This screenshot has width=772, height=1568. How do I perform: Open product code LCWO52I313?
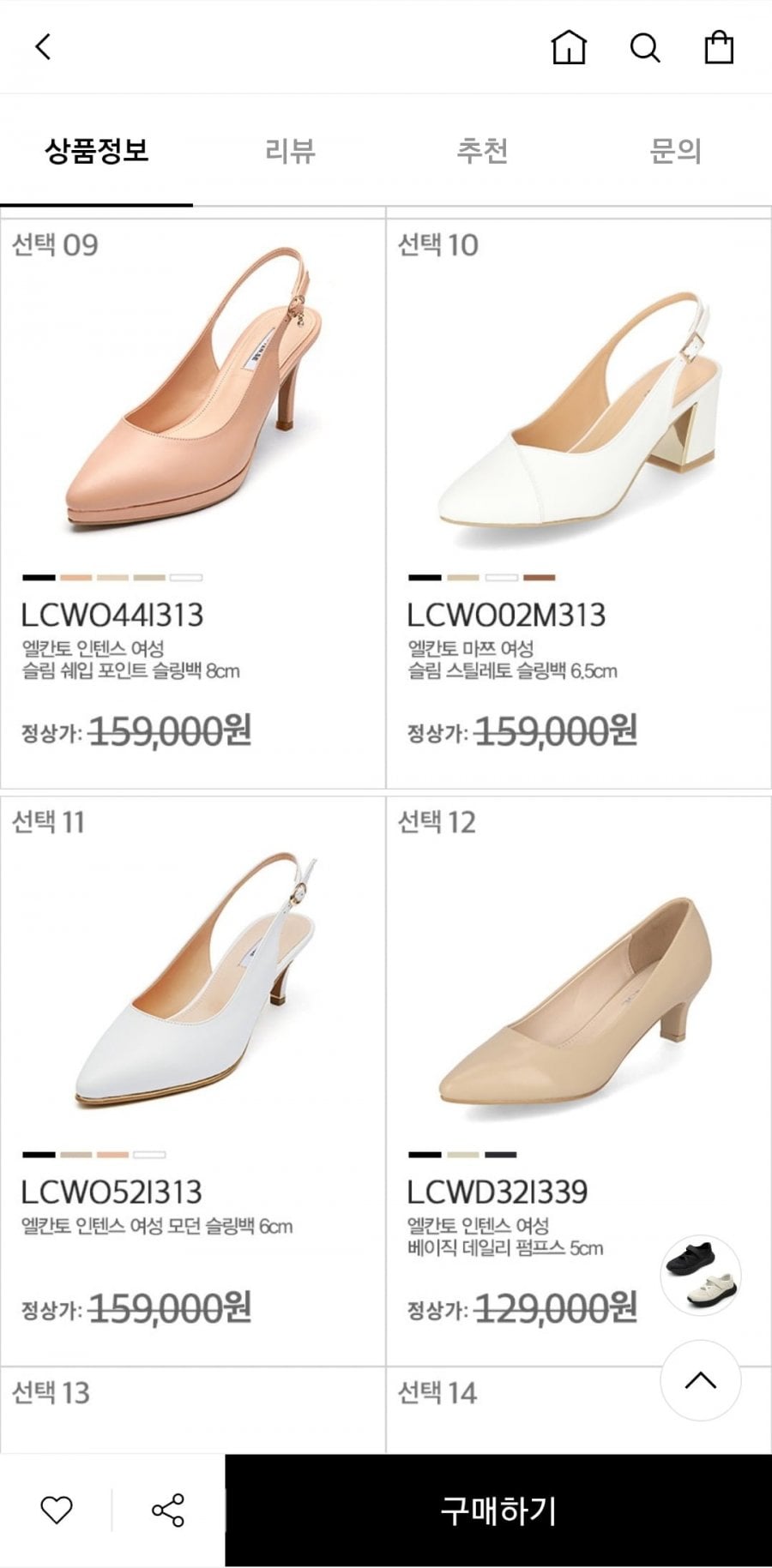[112, 1192]
